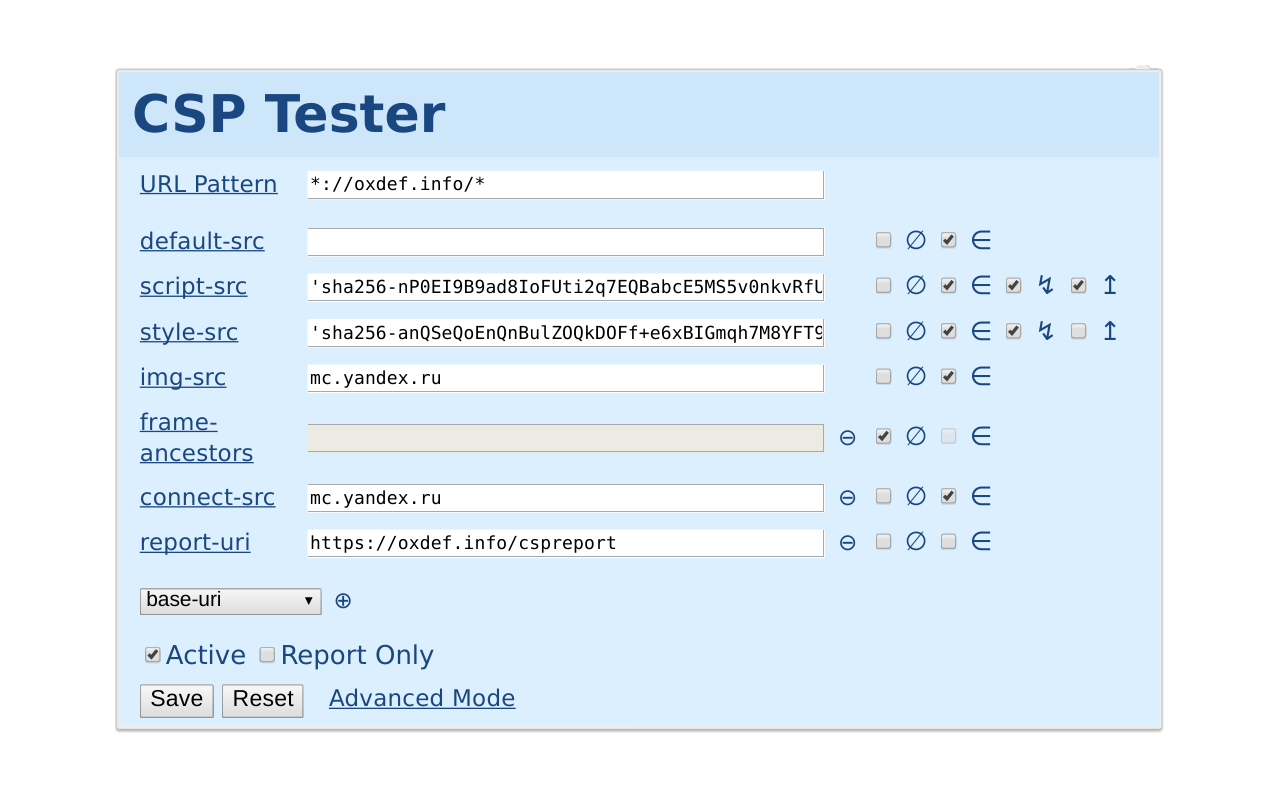Open the report-uri link
The width and height of the screenshot is (1280, 800).
[x=195, y=542]
